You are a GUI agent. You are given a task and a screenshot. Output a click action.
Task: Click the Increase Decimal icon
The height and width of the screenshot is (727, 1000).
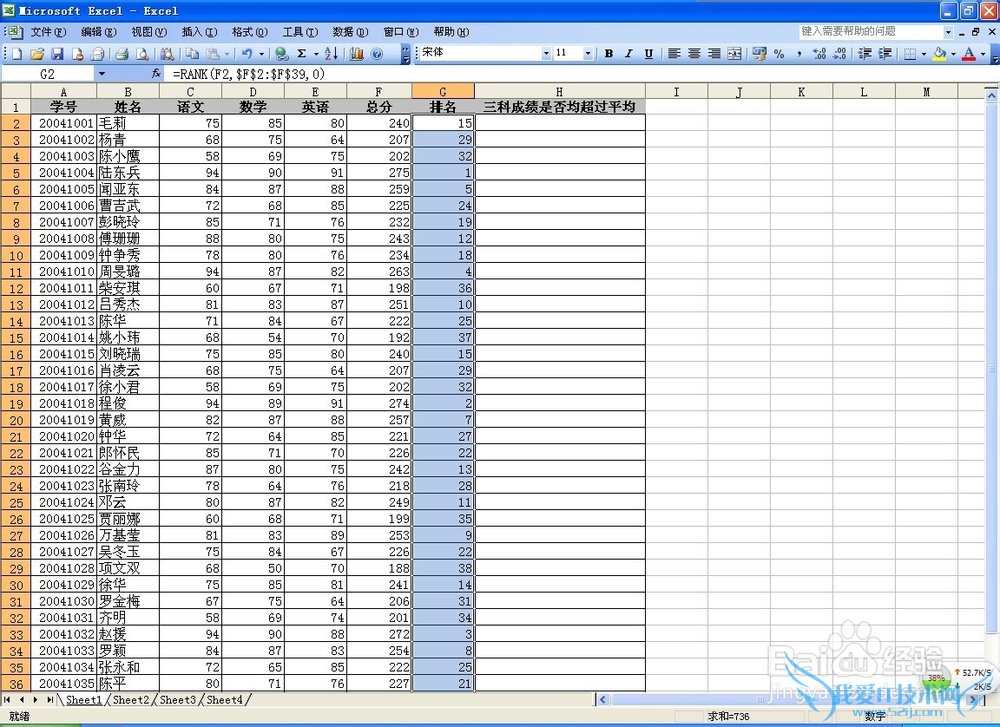pos(820,54)
